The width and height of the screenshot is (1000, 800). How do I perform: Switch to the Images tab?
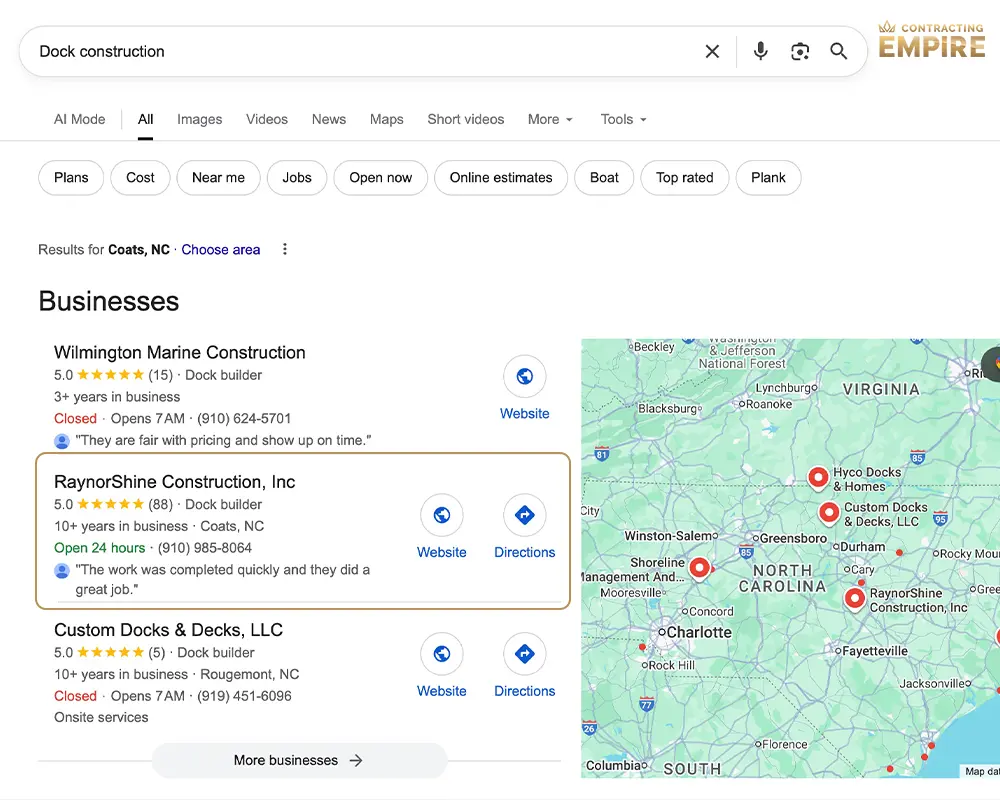[200, 119]
